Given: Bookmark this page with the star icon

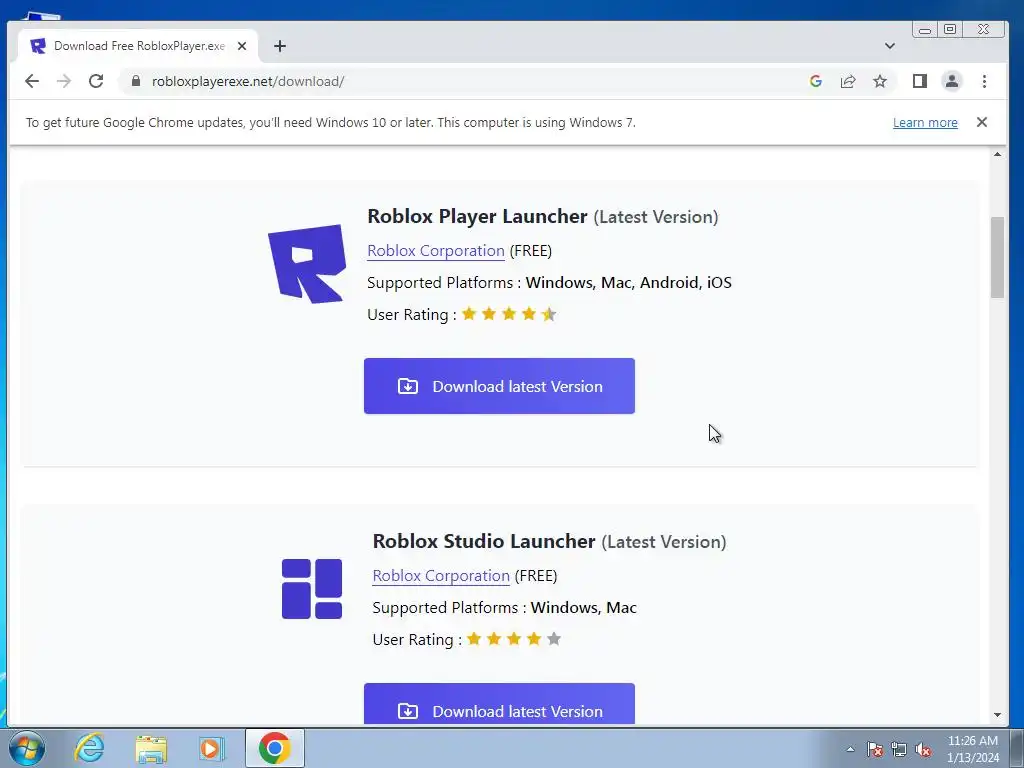Looking at the screenshot, I should (x=880, y=81).
